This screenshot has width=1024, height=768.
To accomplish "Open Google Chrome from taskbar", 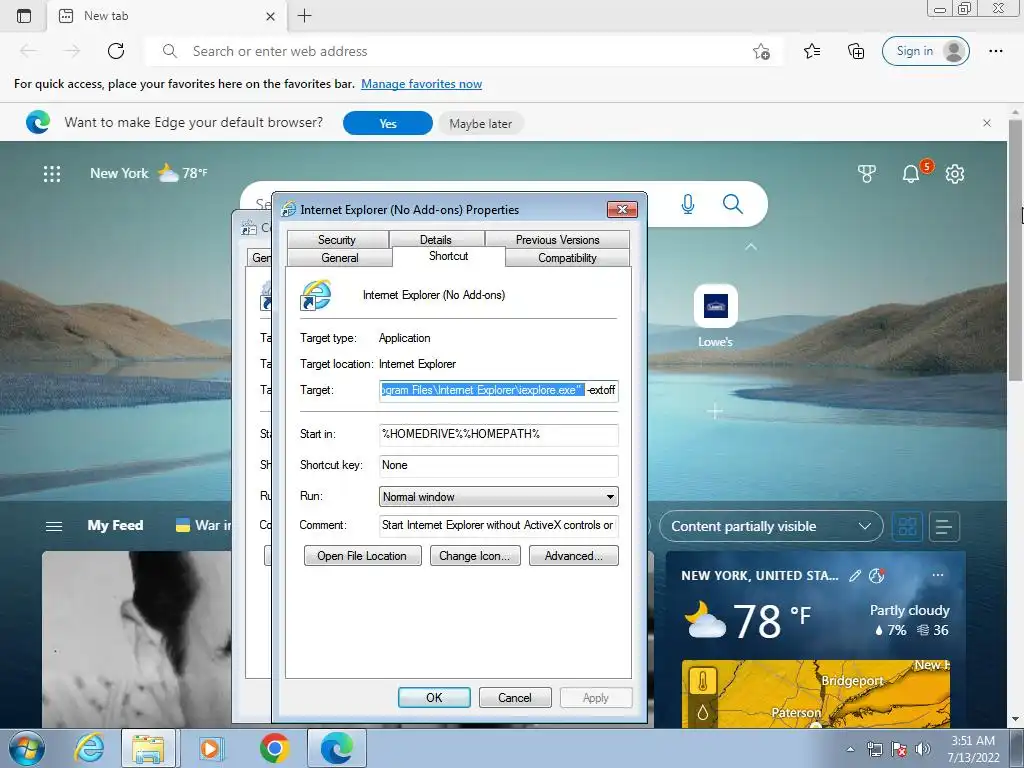I will click(274, 748).
